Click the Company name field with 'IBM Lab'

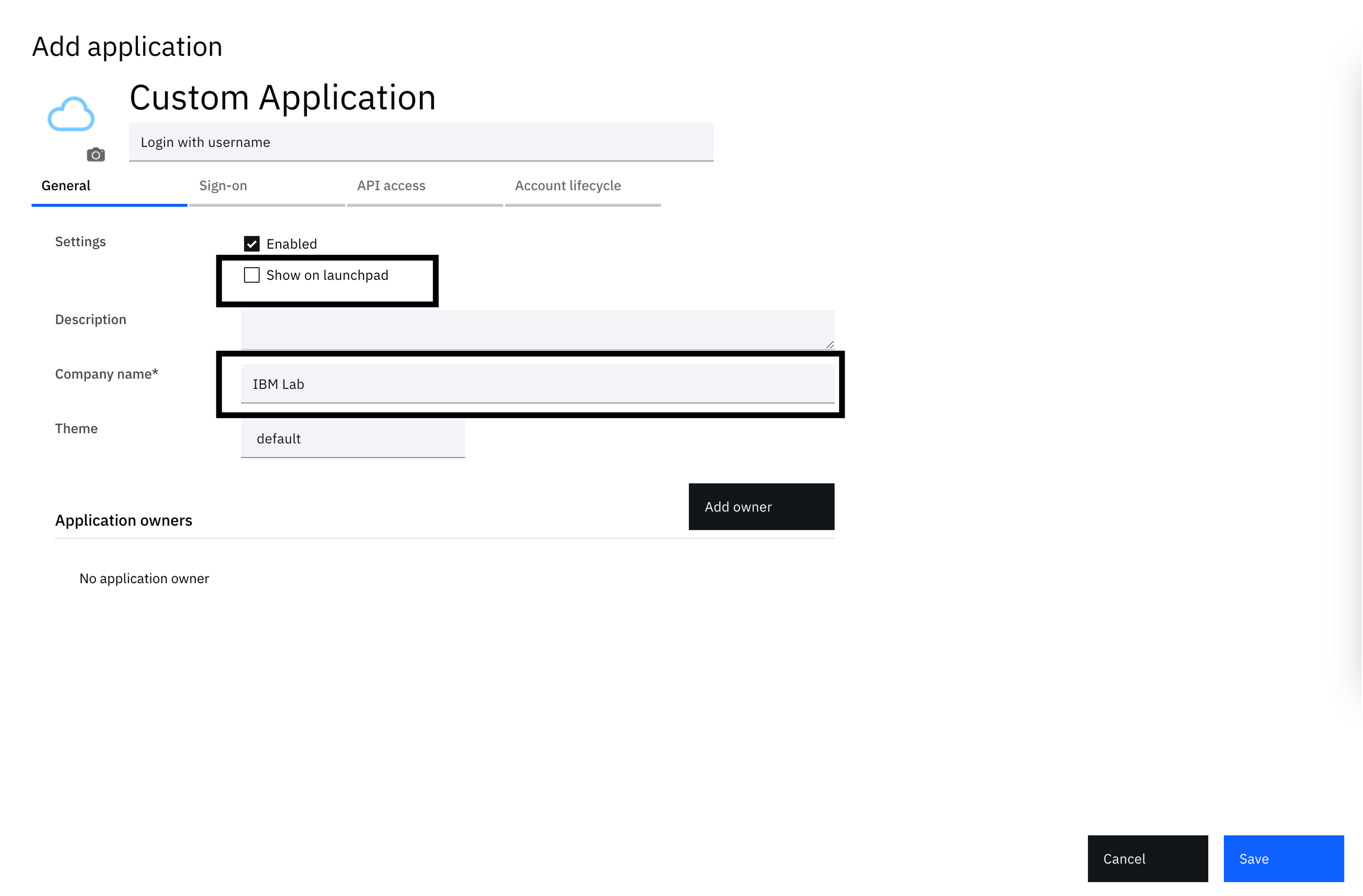pos(537,384)
